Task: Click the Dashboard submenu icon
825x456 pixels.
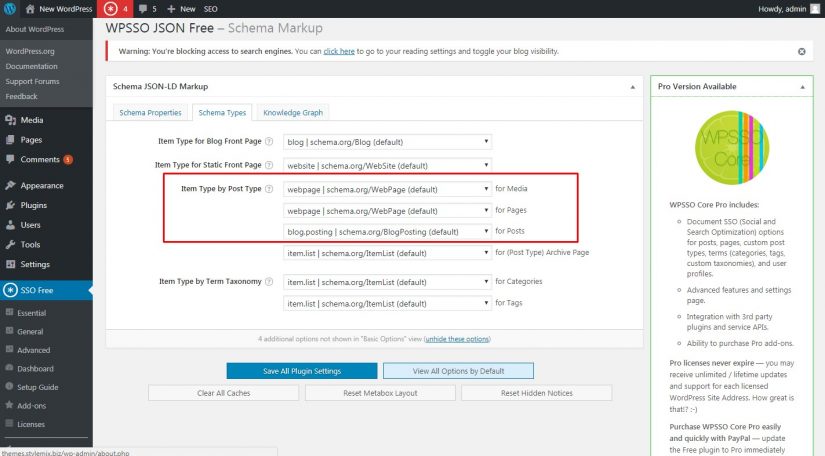Action: point(9,368)
